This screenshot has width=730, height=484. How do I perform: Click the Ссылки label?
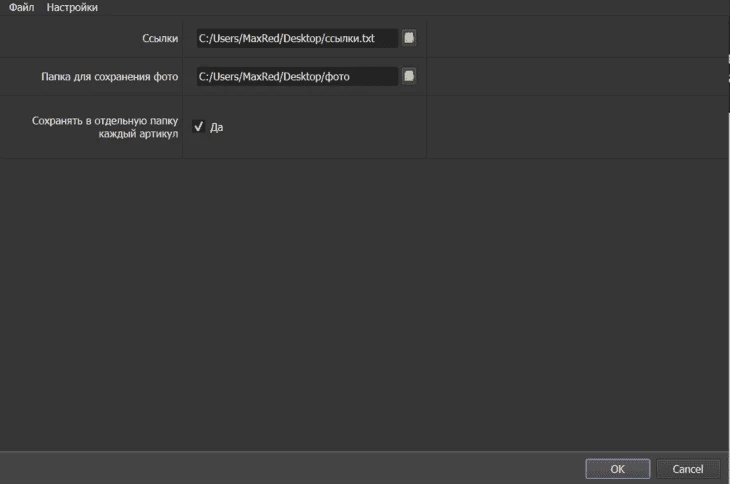click(160, 39)
